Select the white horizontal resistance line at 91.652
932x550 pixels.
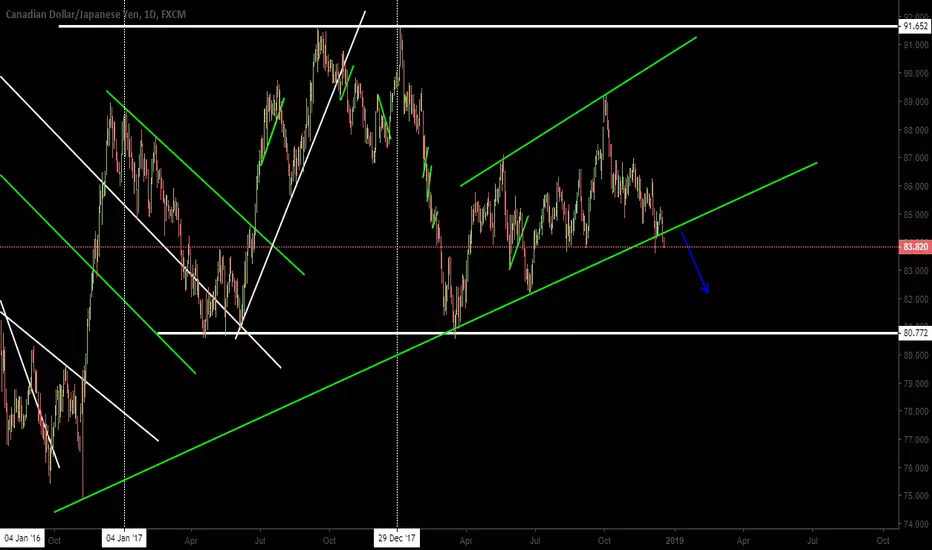coord(478,26)
